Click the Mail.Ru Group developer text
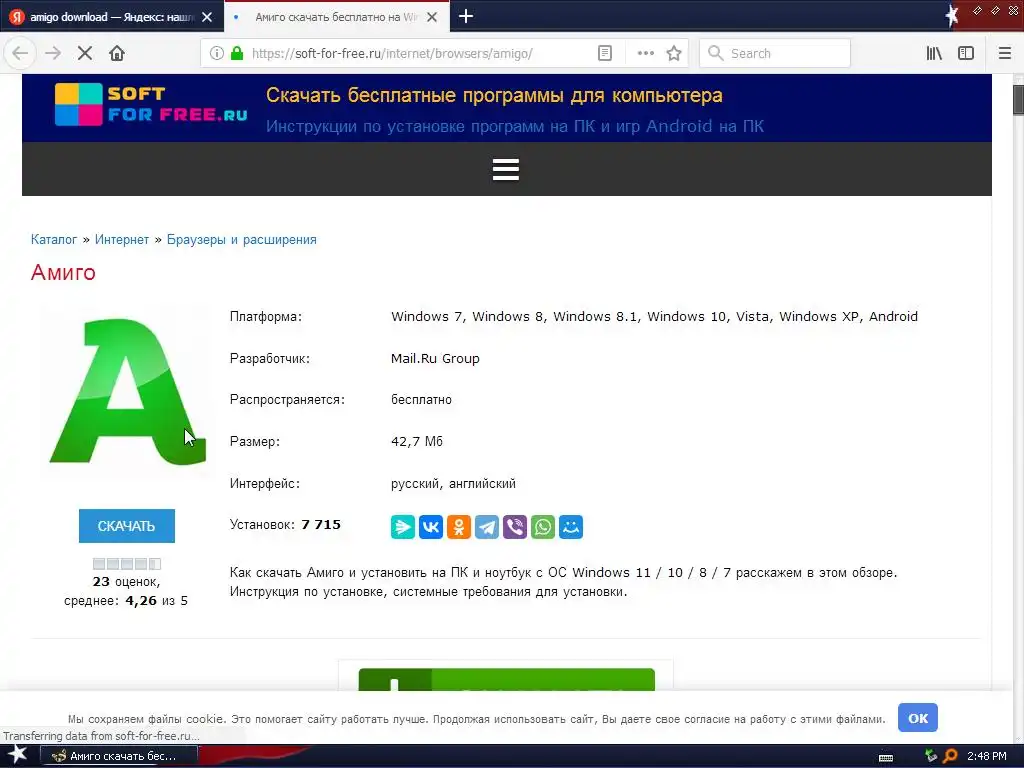The width and height of the screenshot is (1024, 768). pos(435,359)
